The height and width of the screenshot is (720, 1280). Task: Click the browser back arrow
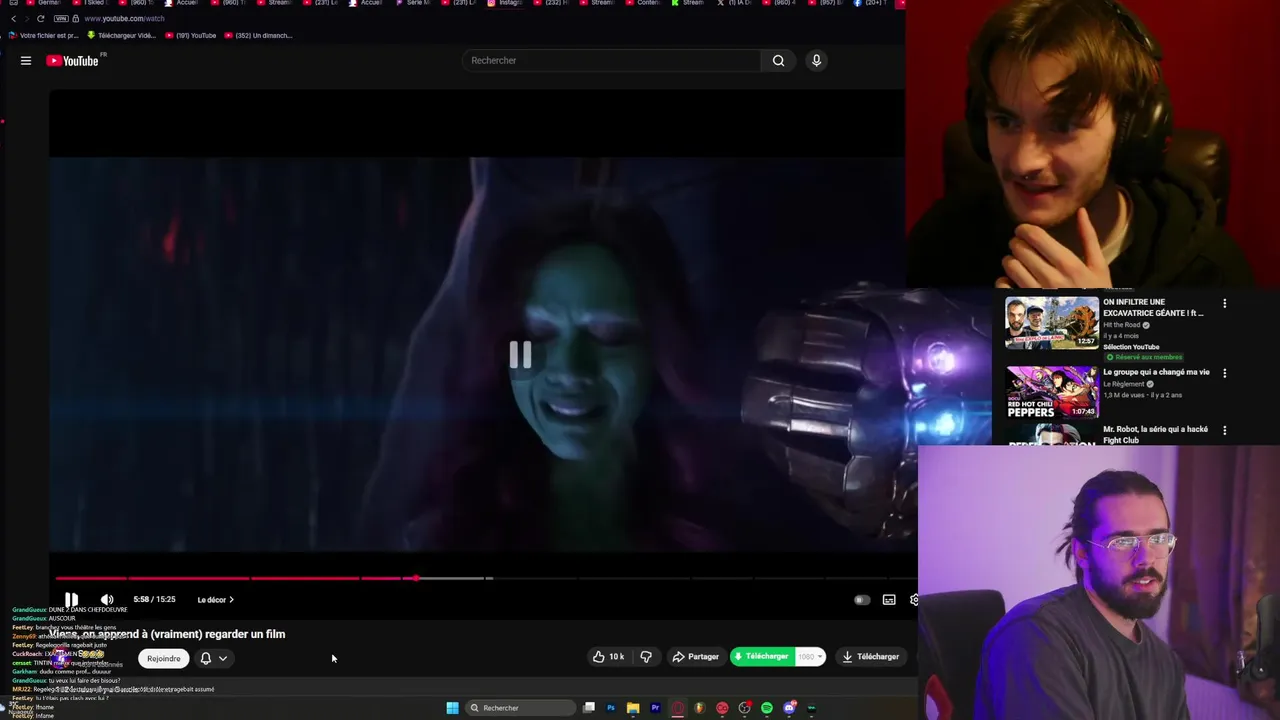coord(13,18)
